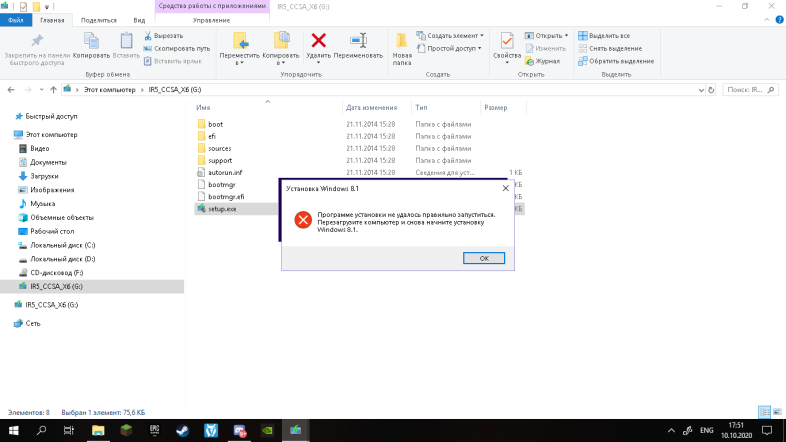This screenshot has width=786, height=442.
Task: Select Быстрый доступ in the navigation pane
Action: click(x=51, y=116)
